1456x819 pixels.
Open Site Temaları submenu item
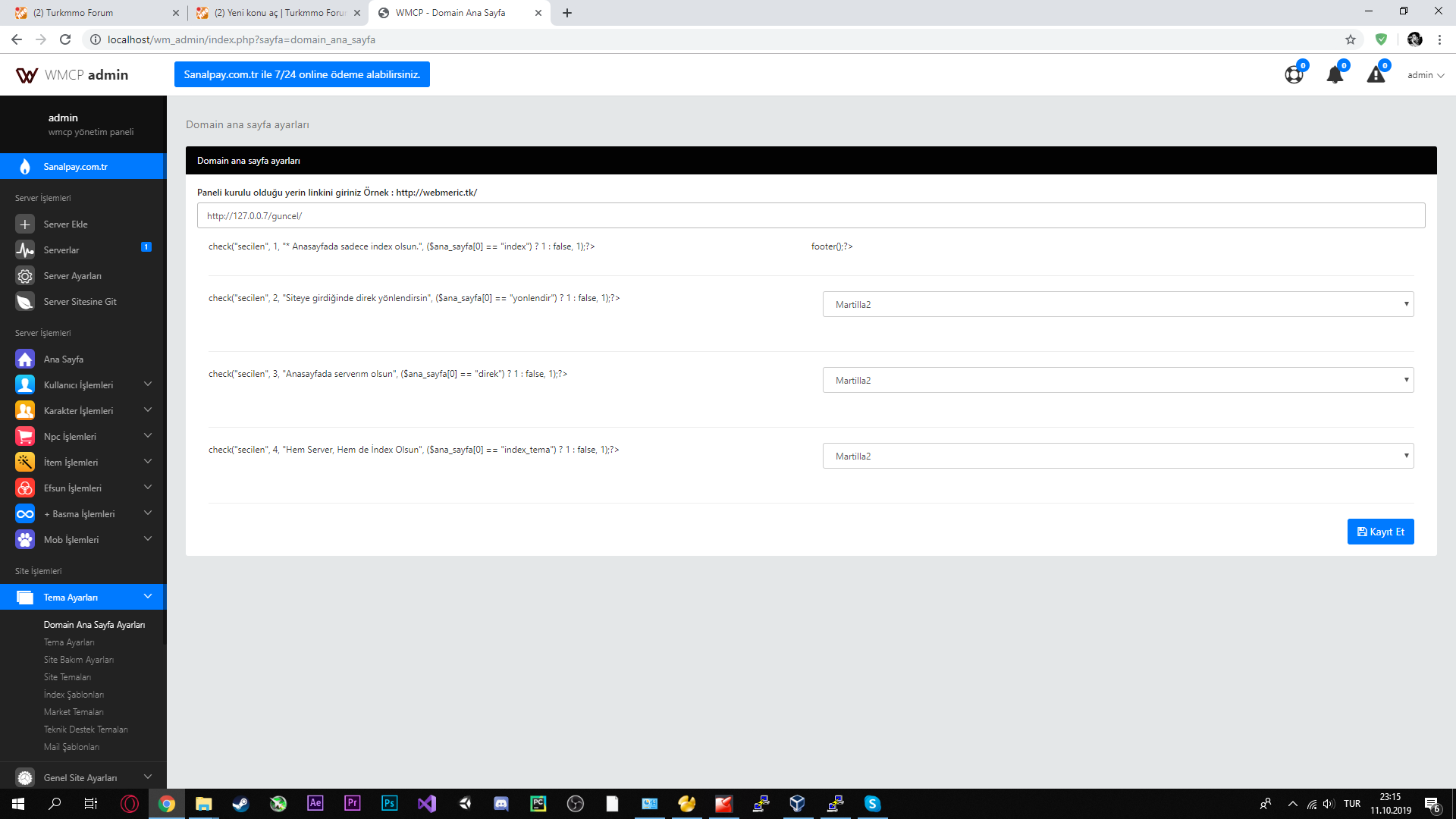[67, 677]
